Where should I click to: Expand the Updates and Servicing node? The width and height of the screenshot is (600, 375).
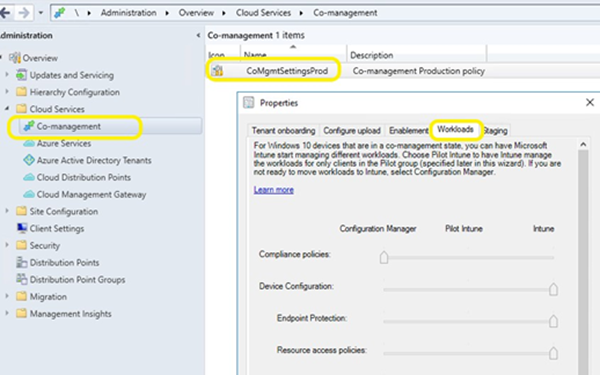[7, 74]
